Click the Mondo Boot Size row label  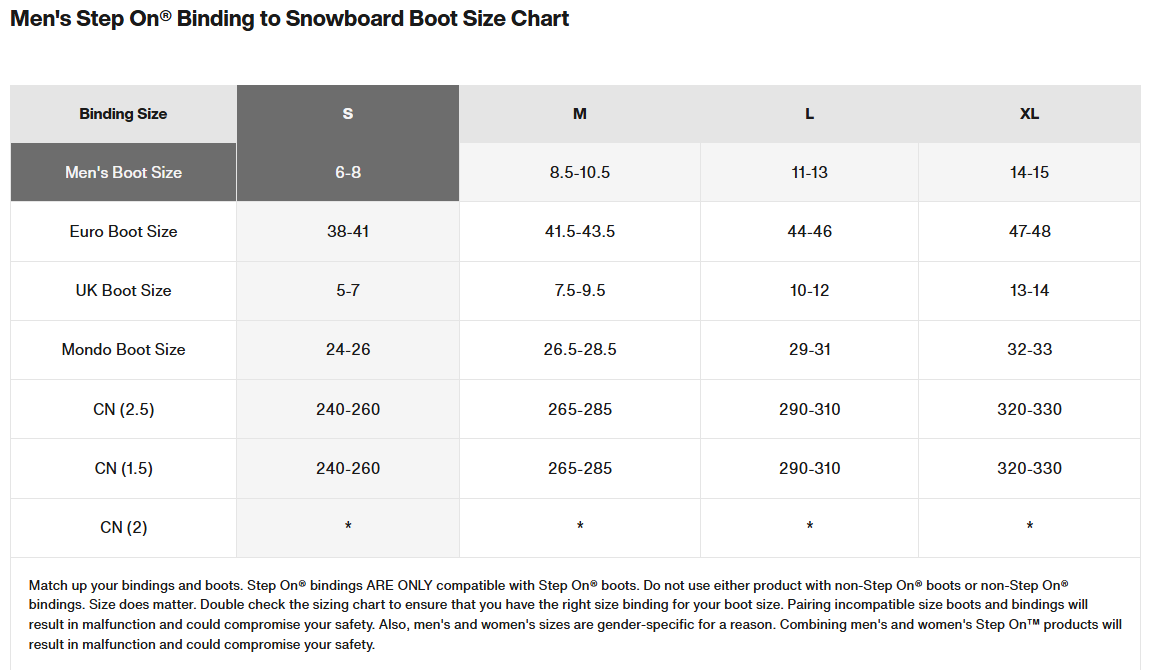point(123,350)
